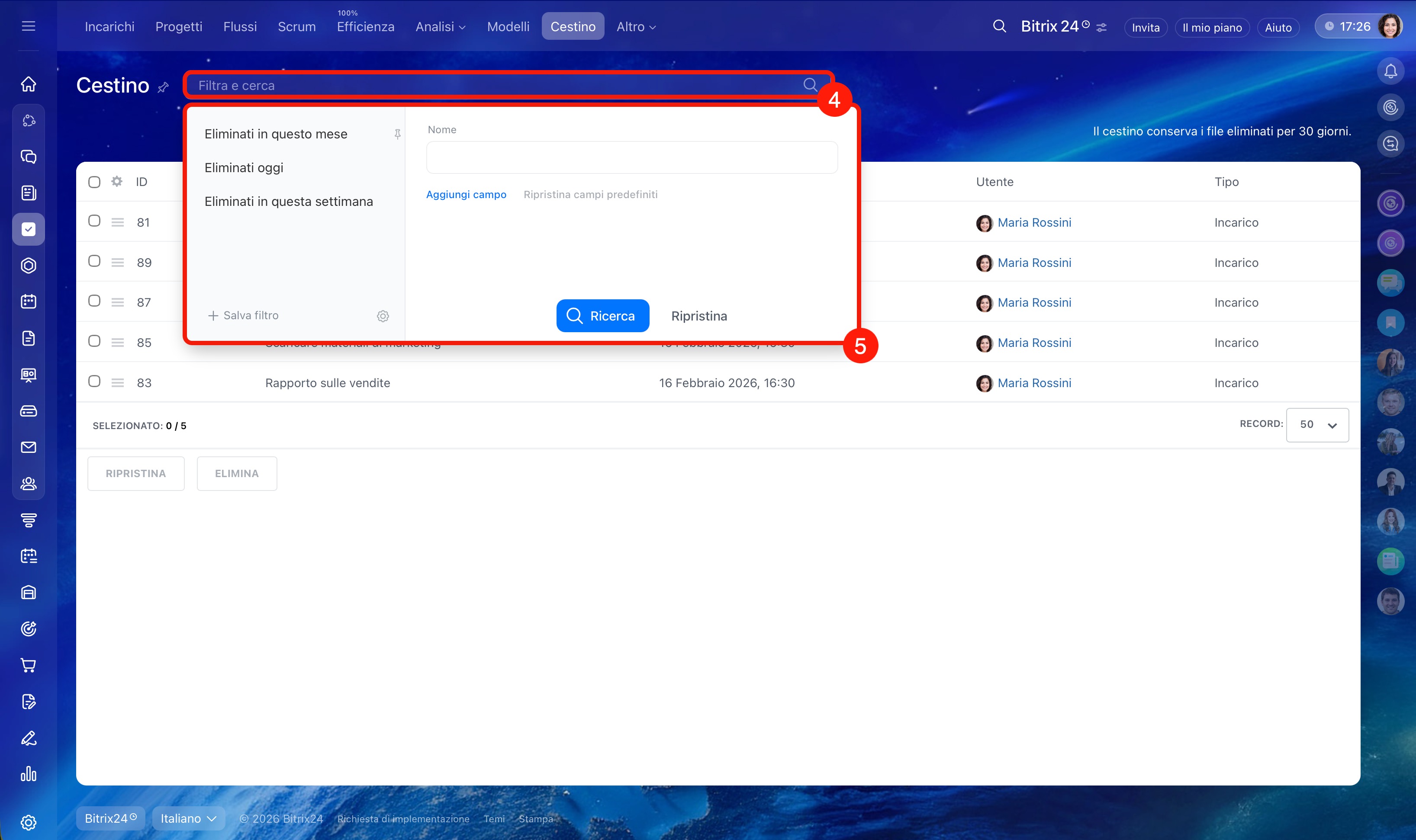Click the magnifier in filter search bar

pyautogui.click(x=810, y=85)
